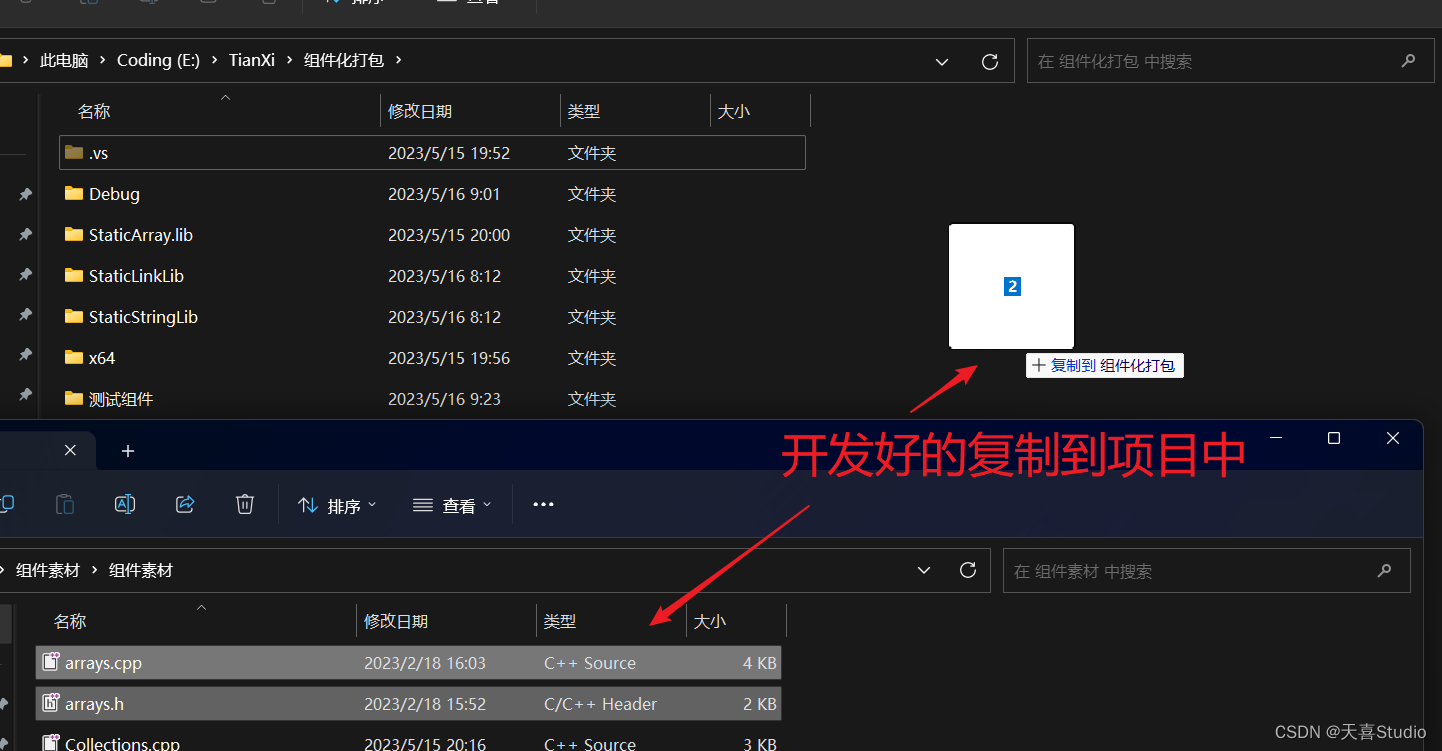Select the StaticStringLib folder name
1442x751 pixels.
point(143,316)
